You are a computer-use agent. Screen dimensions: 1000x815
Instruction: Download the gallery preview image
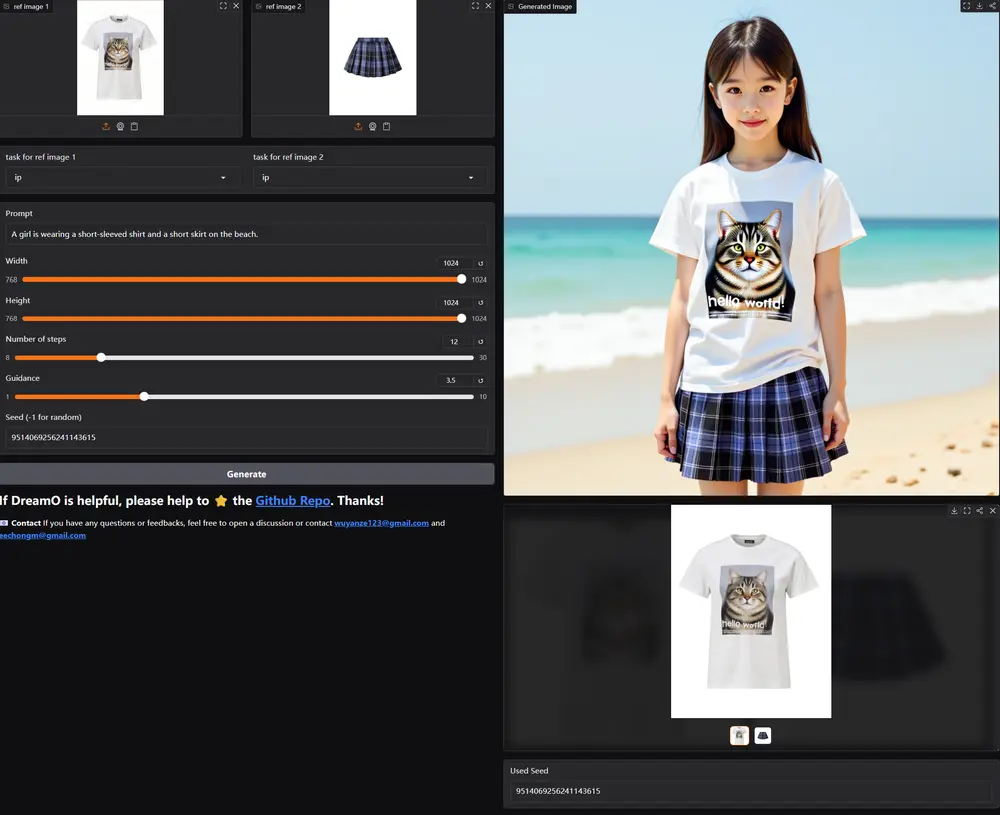(x=954, y=511)
